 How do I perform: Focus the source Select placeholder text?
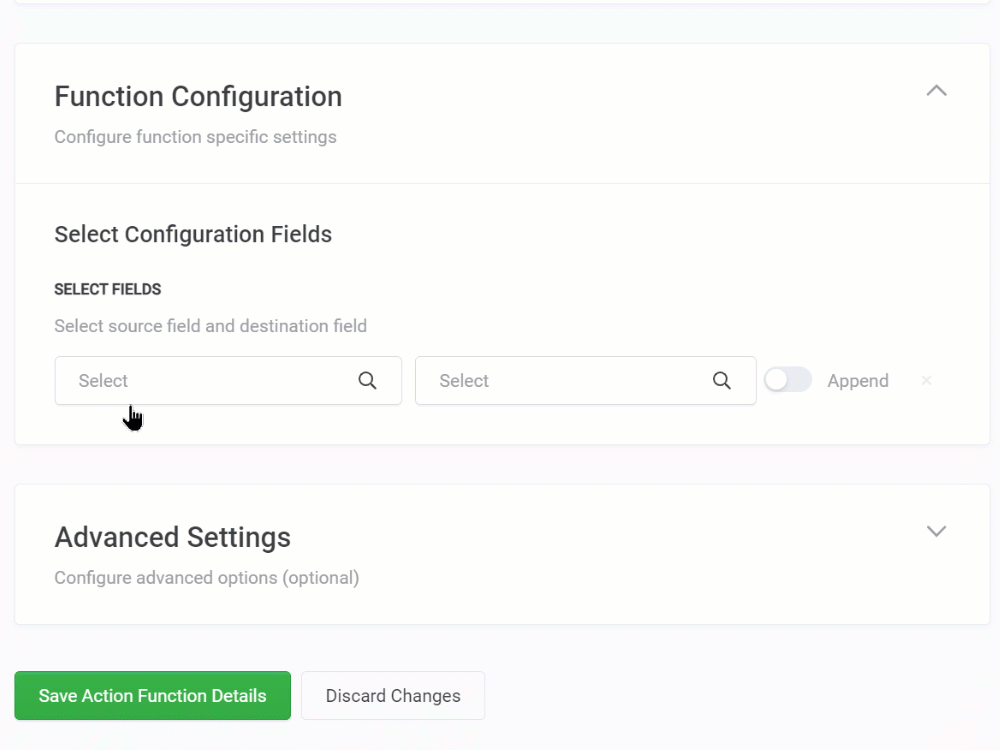click(x=103, y=381)
